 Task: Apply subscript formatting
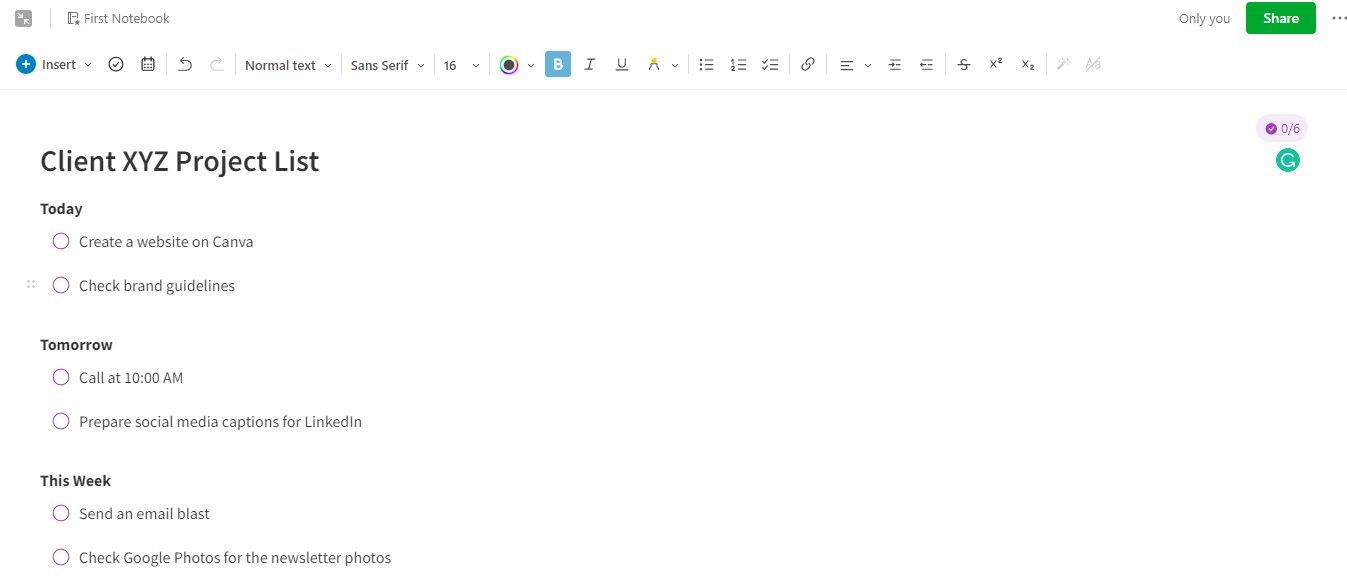click(1027, 64)
